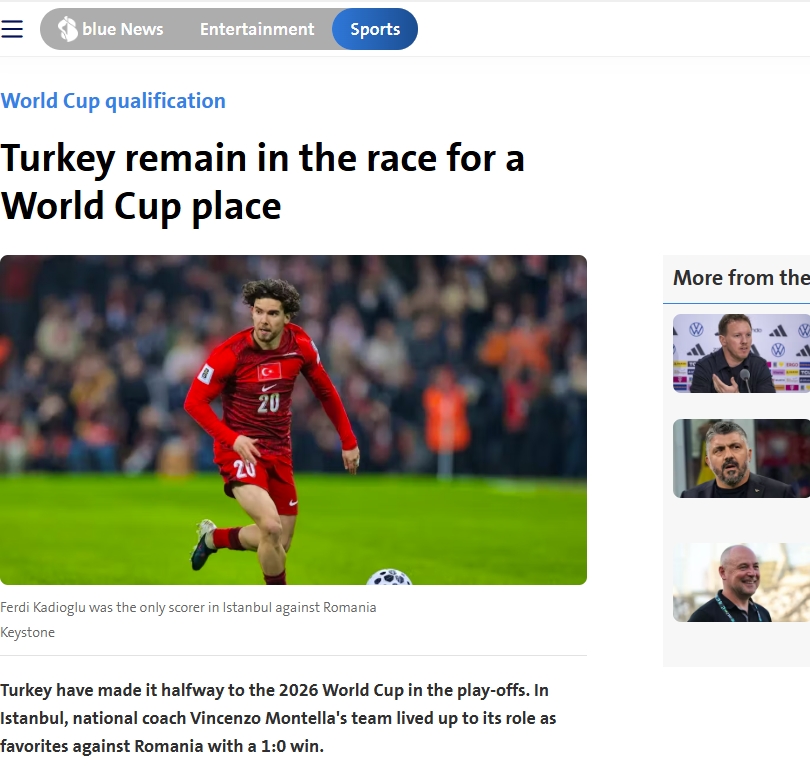This screenshot has height=780, width=810.
Task: Open the main photo of player number 20
Action: click(x=293, y=420)
